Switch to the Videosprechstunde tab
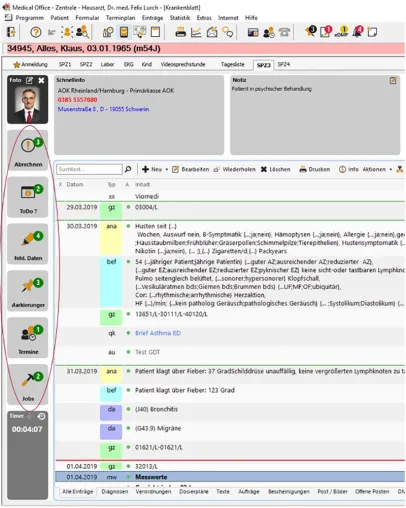 [x=183, y=65]
